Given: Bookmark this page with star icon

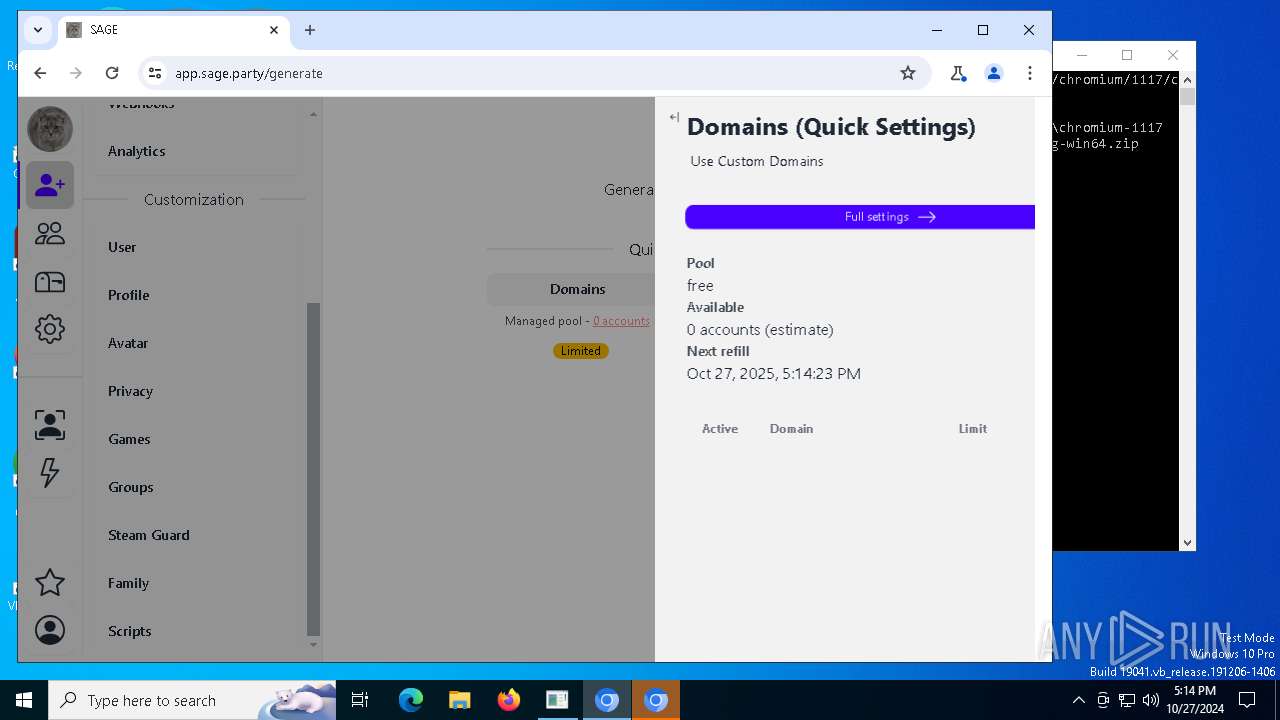Looking at the screenshot, I should click(908, 73).
